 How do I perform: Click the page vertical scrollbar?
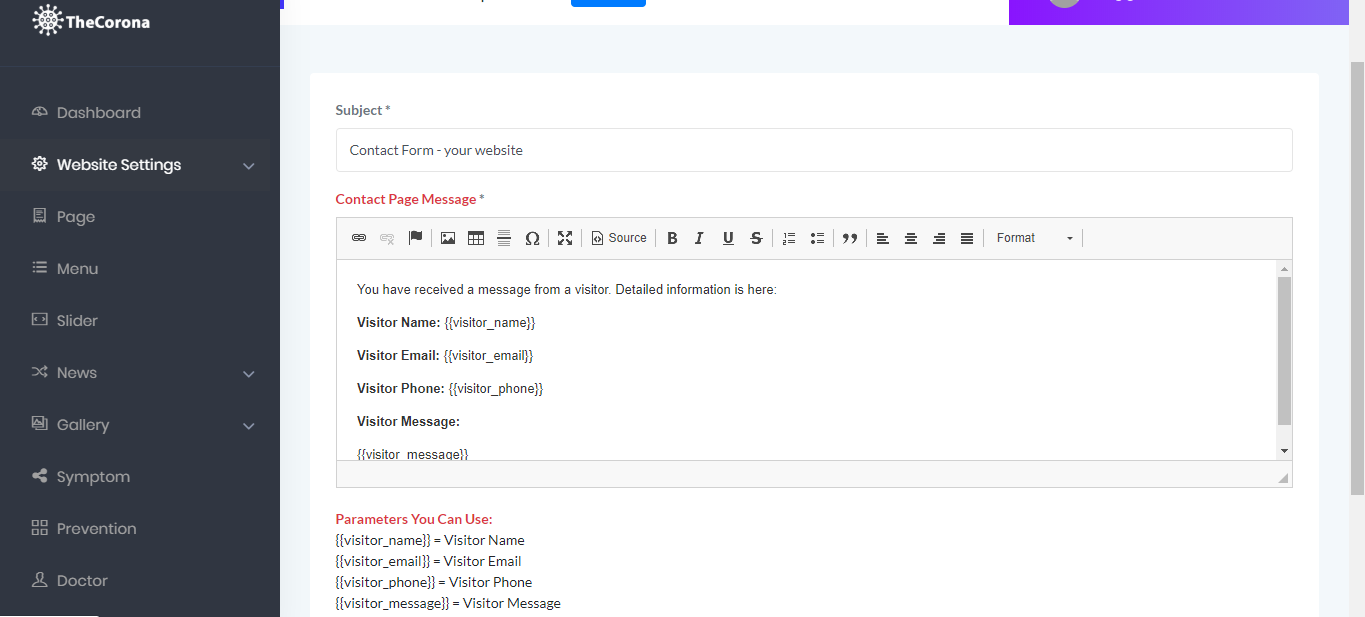click(x=1357, y=278)
